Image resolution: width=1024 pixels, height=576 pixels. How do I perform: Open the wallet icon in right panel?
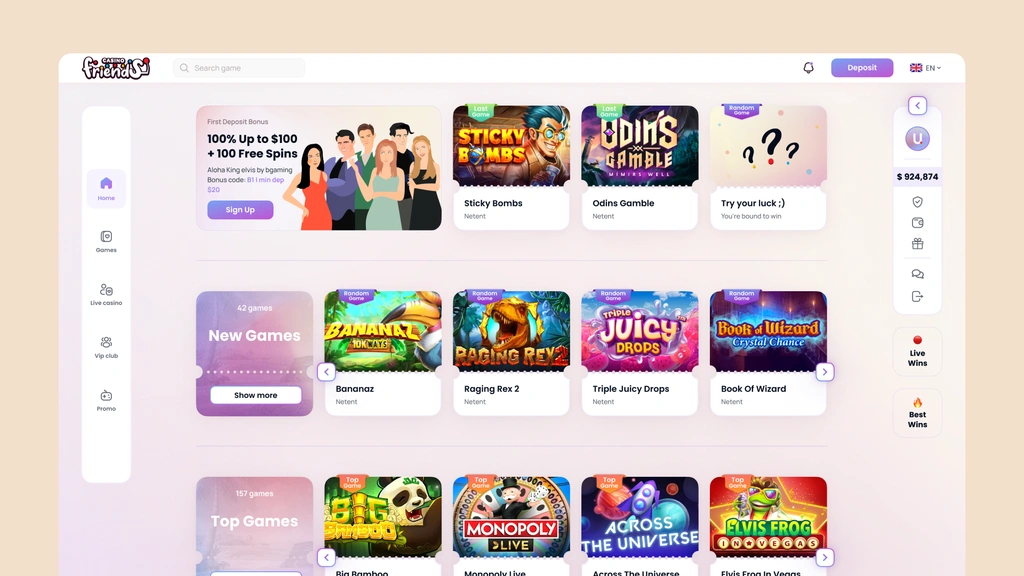tap(918, 223)
